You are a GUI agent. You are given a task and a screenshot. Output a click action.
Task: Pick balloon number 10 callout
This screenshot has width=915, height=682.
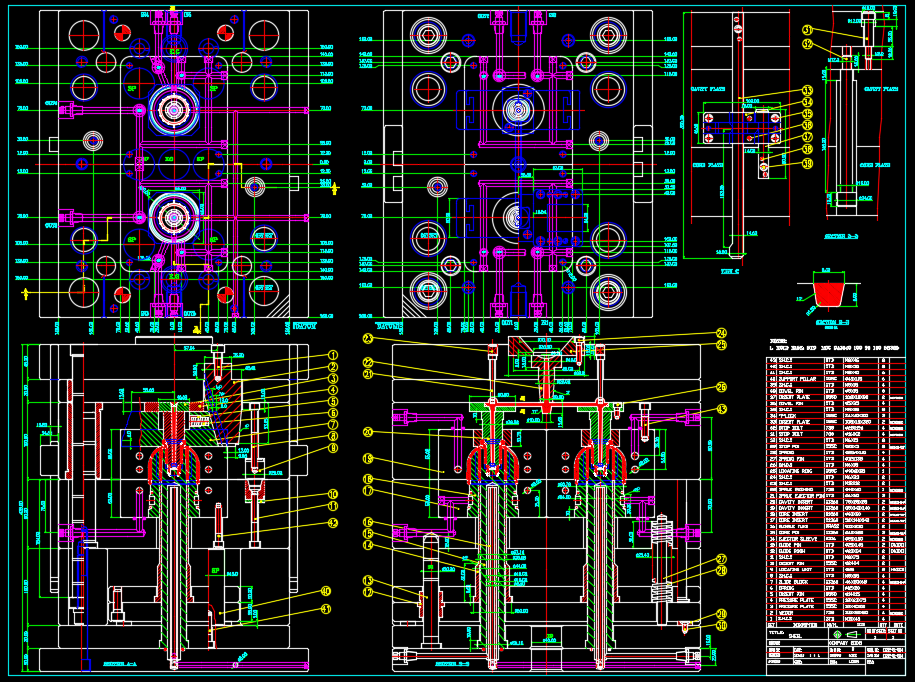coord(333,495)
